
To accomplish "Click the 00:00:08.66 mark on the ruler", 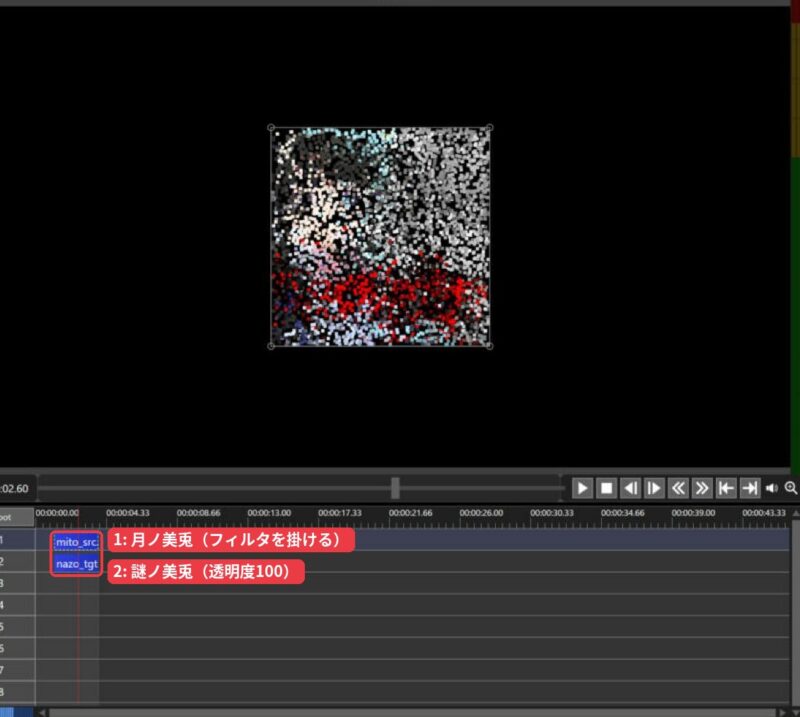I will pyautogui.click(x=198, y=513).
